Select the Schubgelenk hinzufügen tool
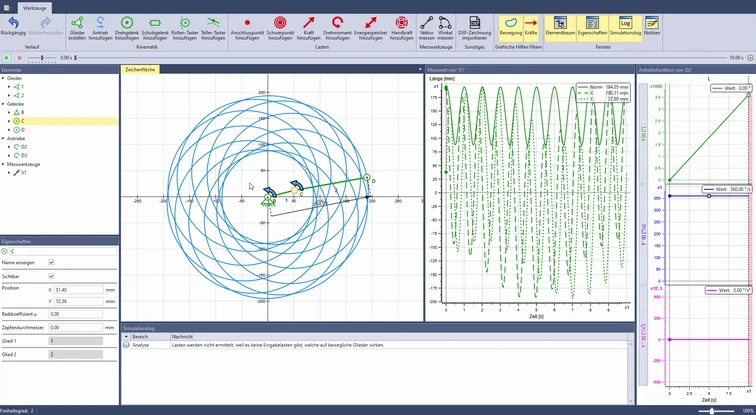This screenshot has width=756, height=415. 155,23
